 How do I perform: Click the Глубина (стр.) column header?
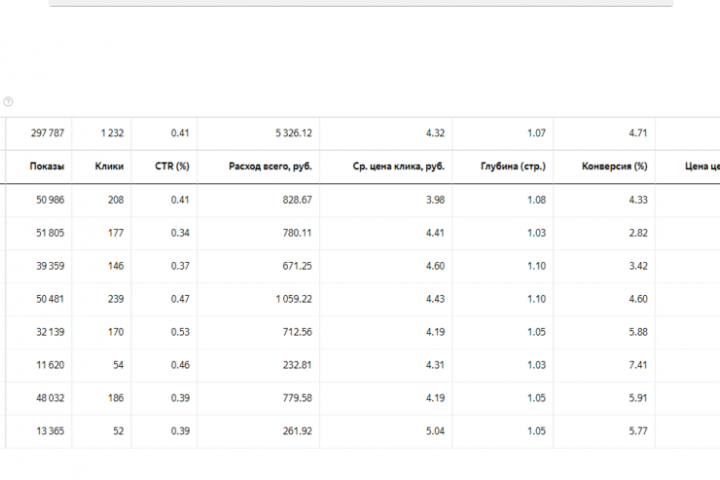[513, 166]
